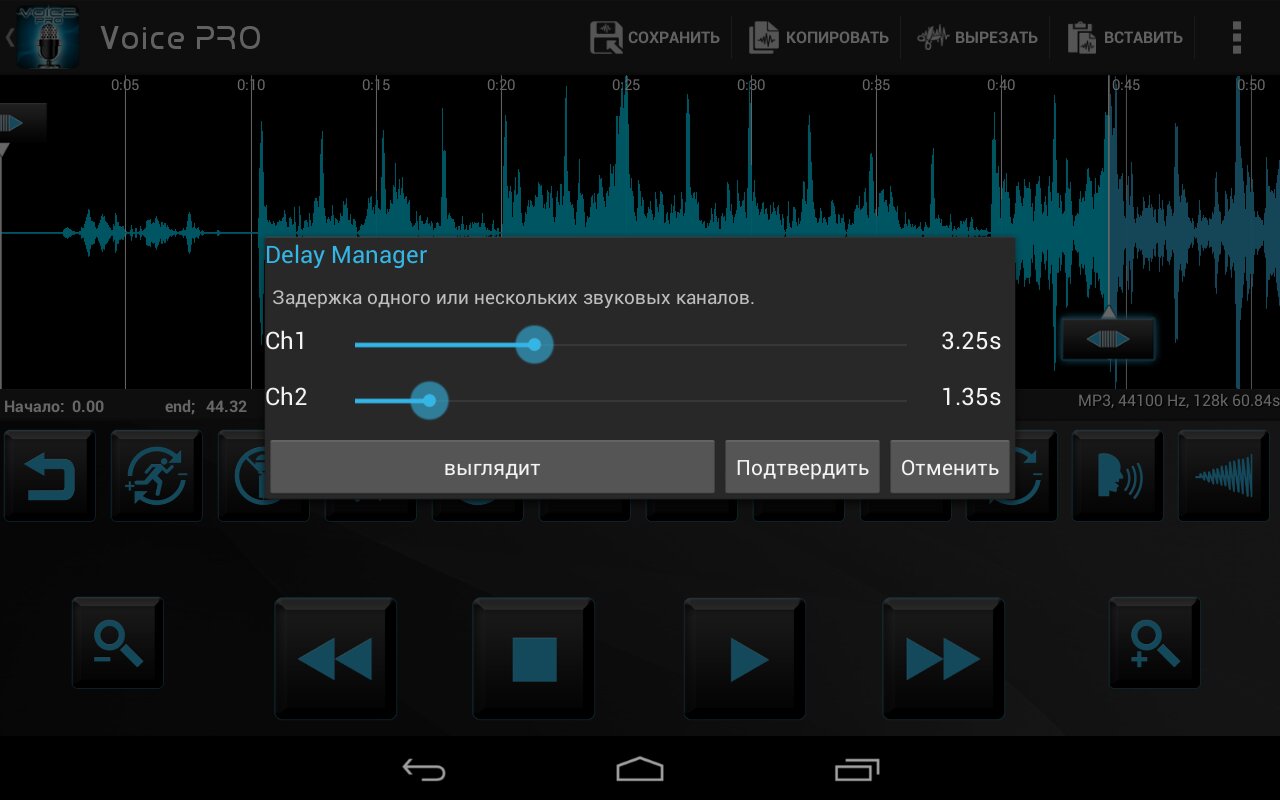Click the Ch1 delay slider handle
The image size is (1280, 800).
click(x=534, y=345)
